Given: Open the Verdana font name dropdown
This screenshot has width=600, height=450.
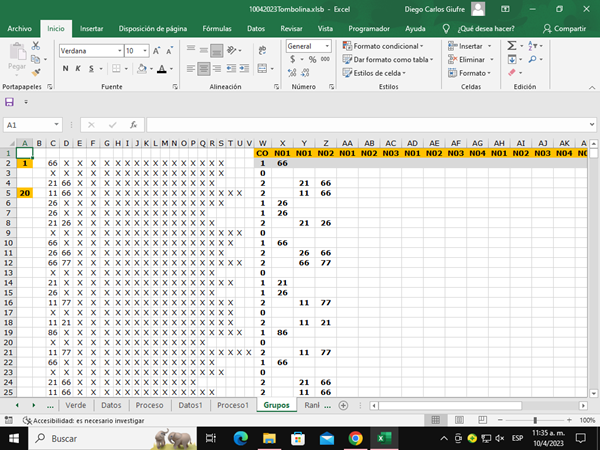Looking at the screenshot, I should 120,51.
